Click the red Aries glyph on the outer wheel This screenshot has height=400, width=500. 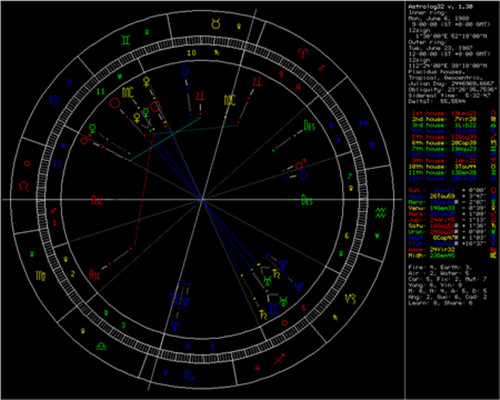click(x=303, y=53)
